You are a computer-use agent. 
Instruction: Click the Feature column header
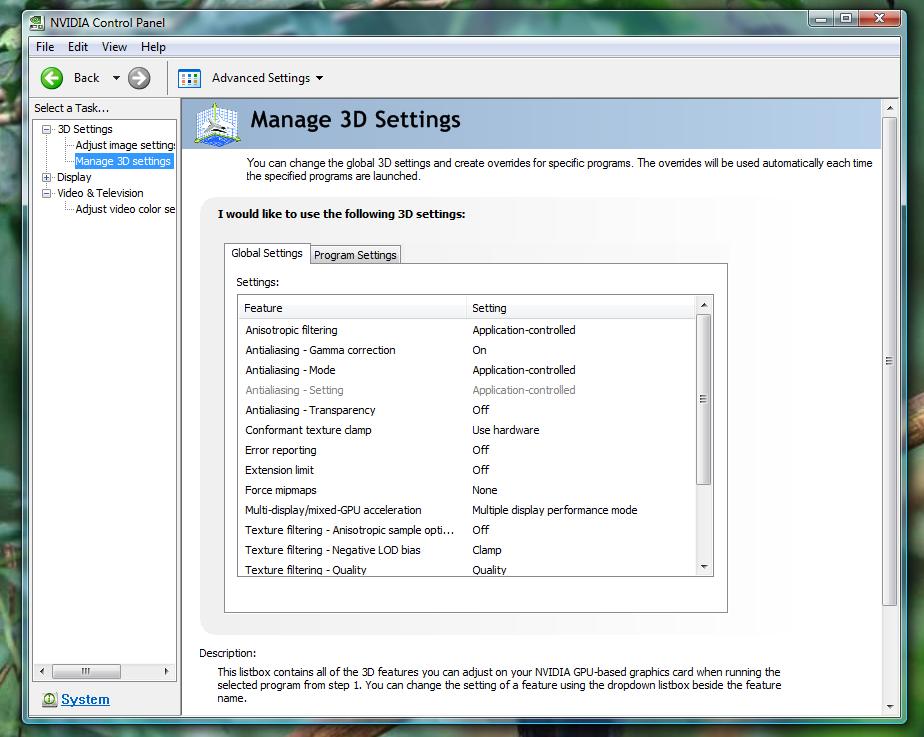point(352,308)
